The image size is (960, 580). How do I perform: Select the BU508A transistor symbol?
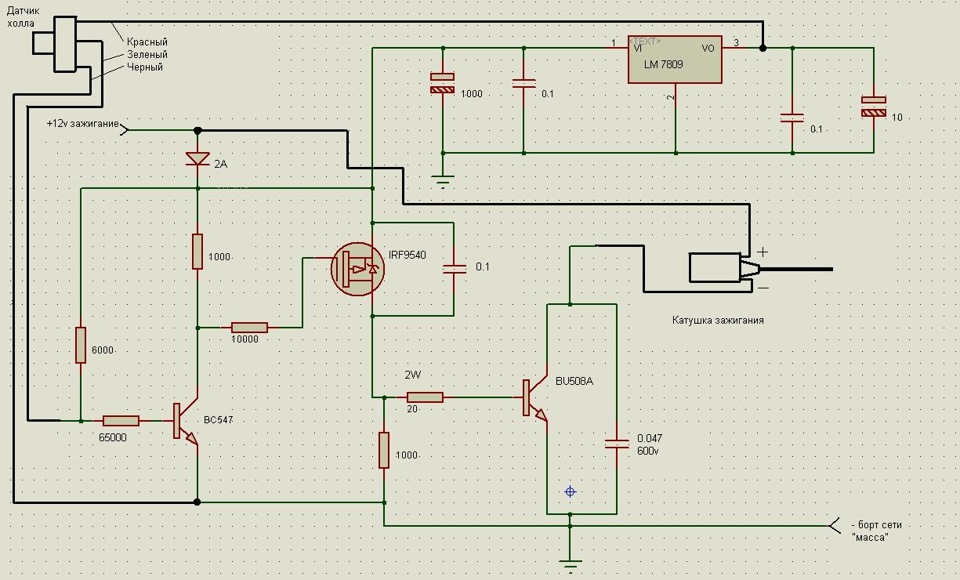535,398
